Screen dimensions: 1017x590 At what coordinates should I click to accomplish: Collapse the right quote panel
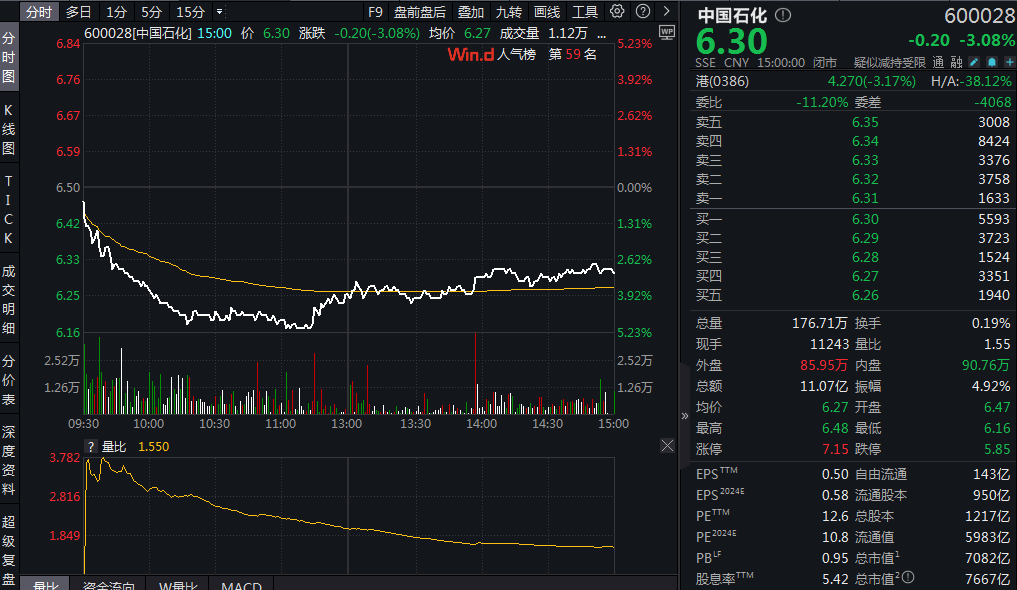[x=685, y=416]
